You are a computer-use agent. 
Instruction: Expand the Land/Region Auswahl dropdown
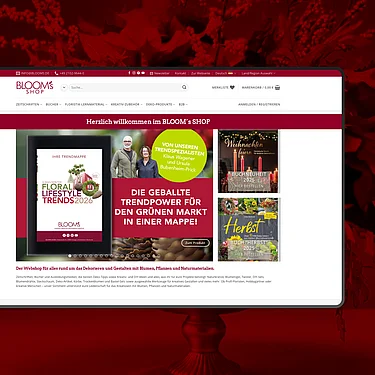258,73
